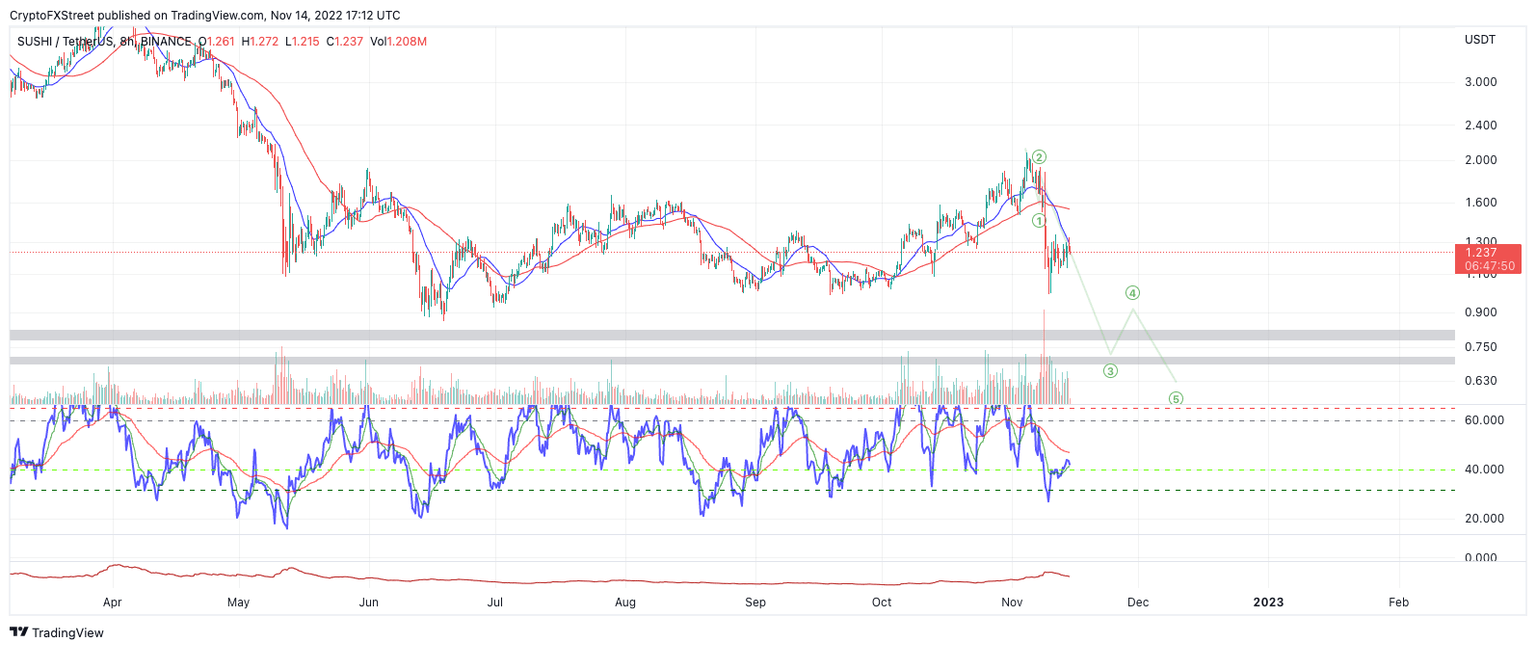Click the USDT currency label on price axis
Viewport: 1536px width, 649px height.
1478,39
